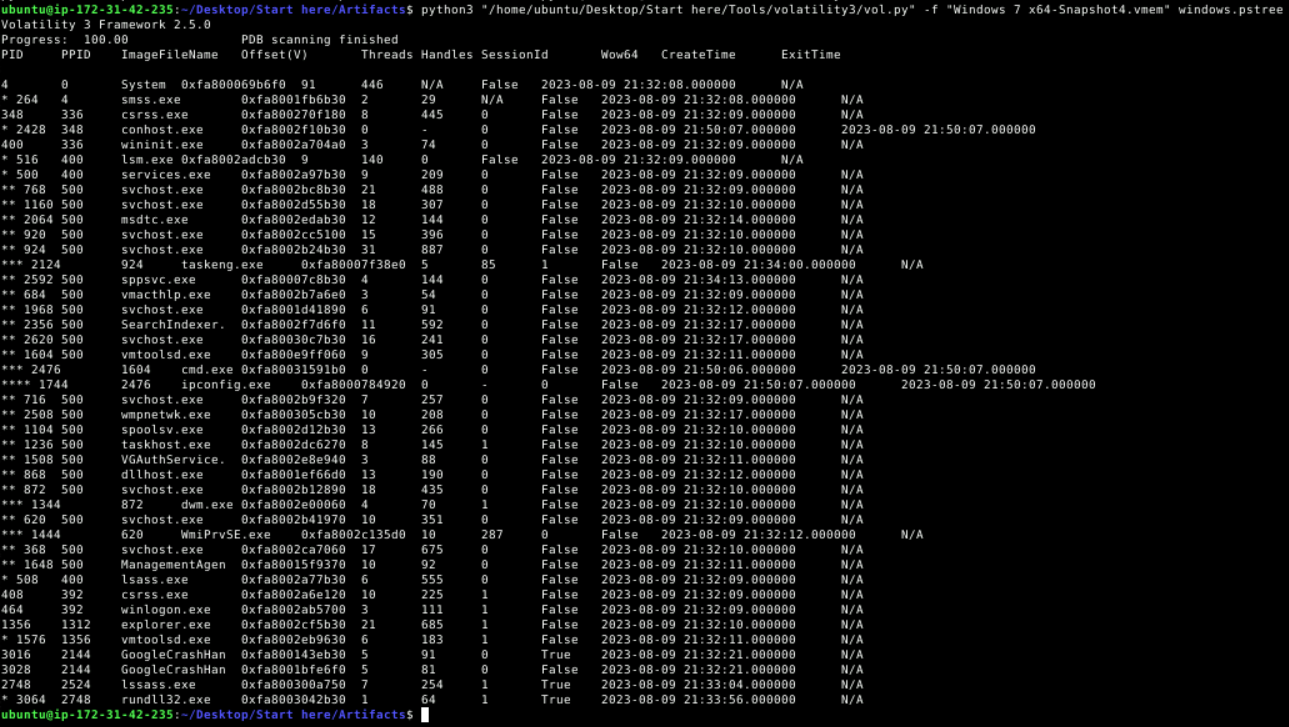Viewport: 1289px width, 727px height.
Task: Select the windows.pstree plugin argument
Action: click(x=1230, y=9)
